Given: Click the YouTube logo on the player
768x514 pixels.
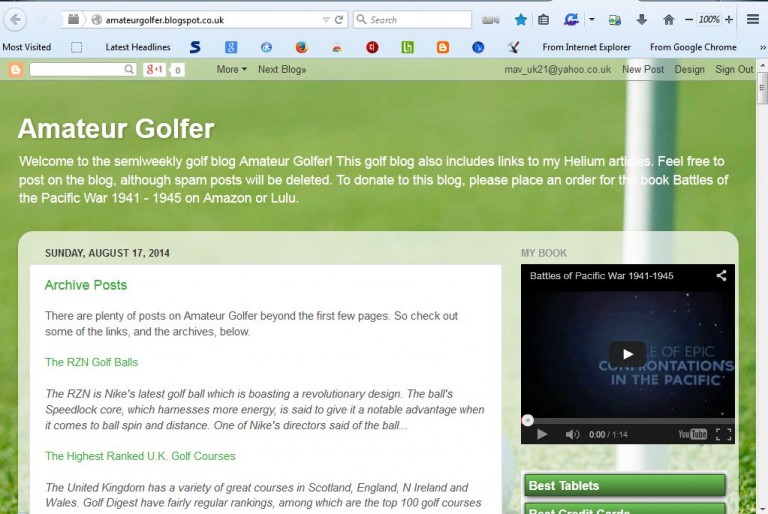Looking at the screenshot, I should pos(692,434).
